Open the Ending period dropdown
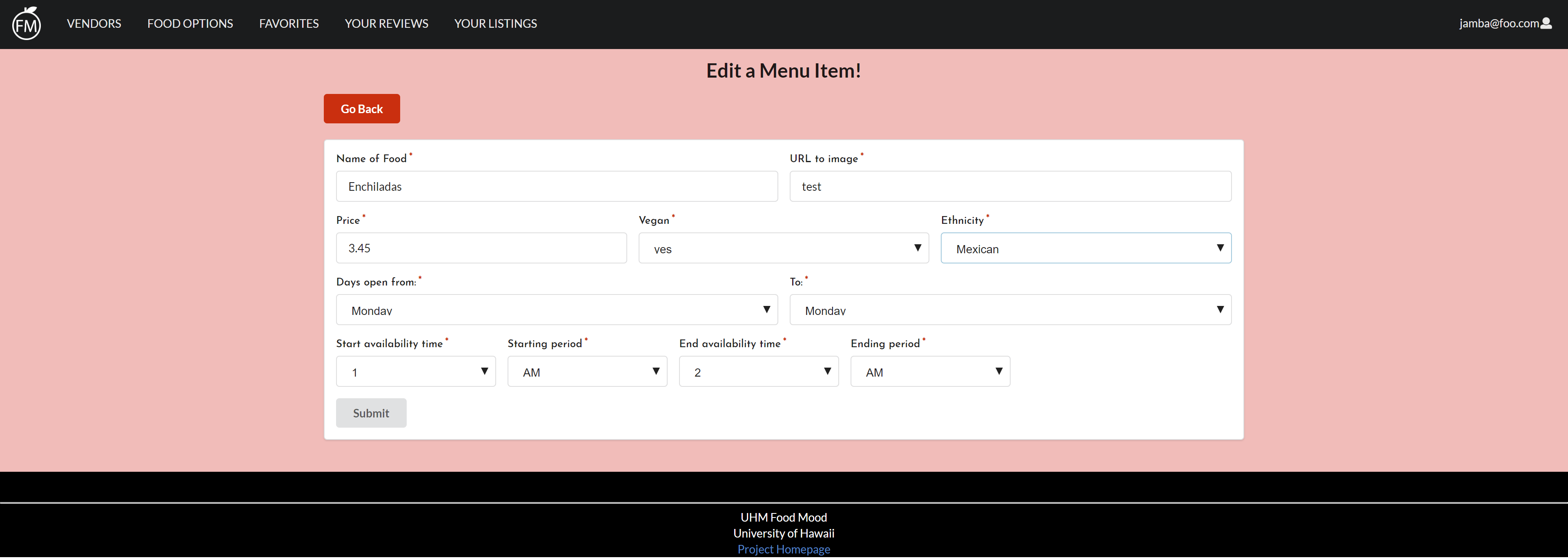 click(x=930, y=371)
